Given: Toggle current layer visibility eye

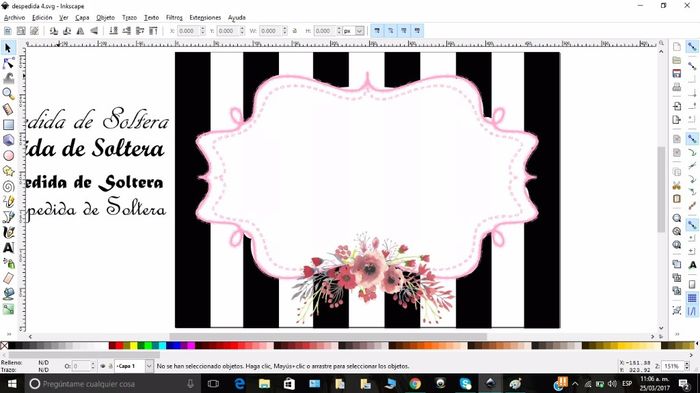Looking at the screenshot, I should click(x=103, y=366).
